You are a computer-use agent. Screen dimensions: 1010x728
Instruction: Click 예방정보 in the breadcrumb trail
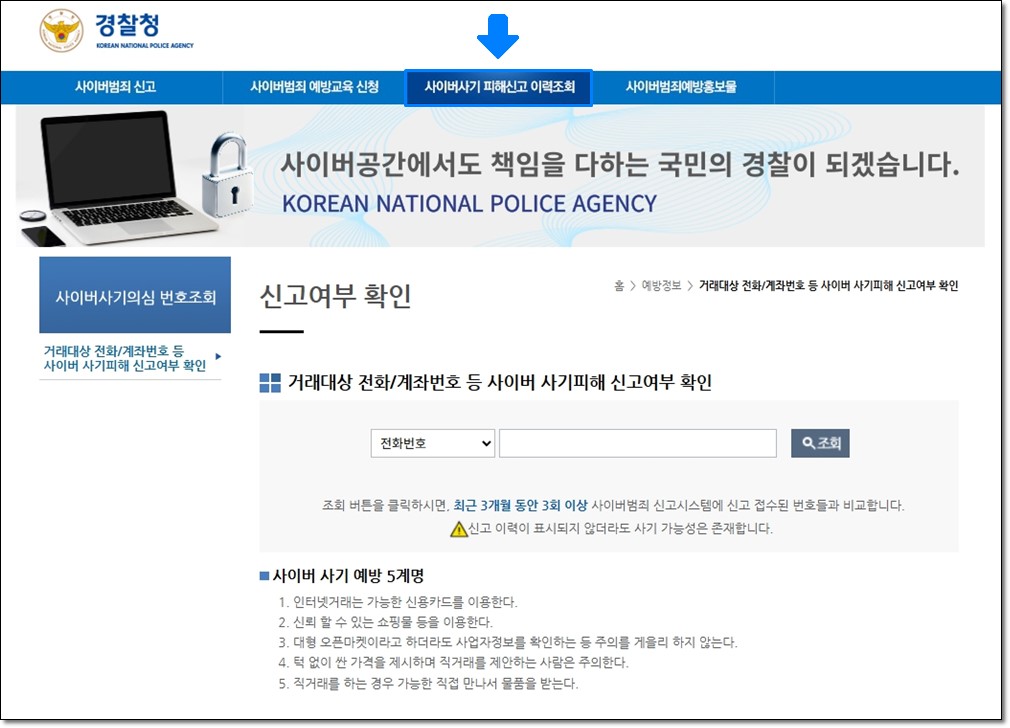662,286
